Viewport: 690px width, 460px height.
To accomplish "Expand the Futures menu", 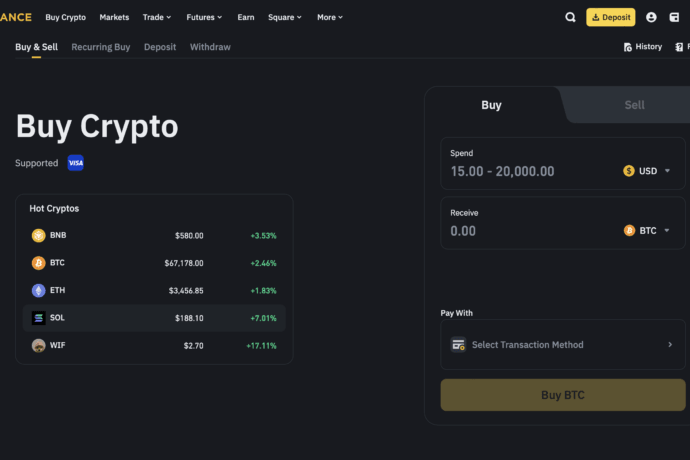I will [x=204, y=17].
